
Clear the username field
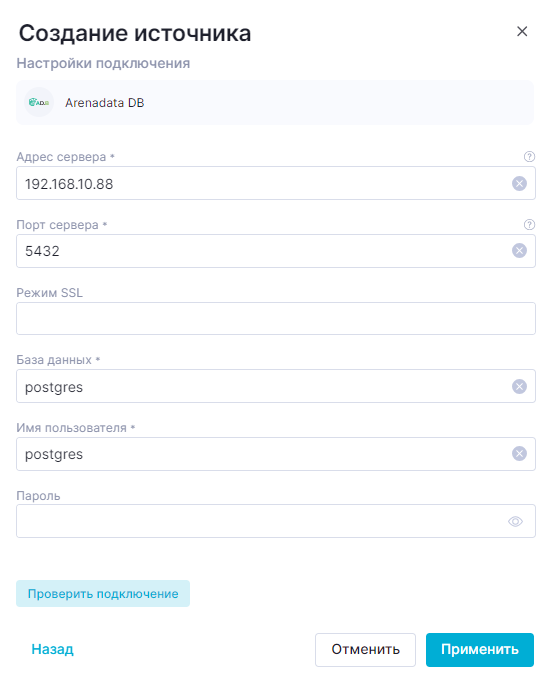[x=519, y=454]
